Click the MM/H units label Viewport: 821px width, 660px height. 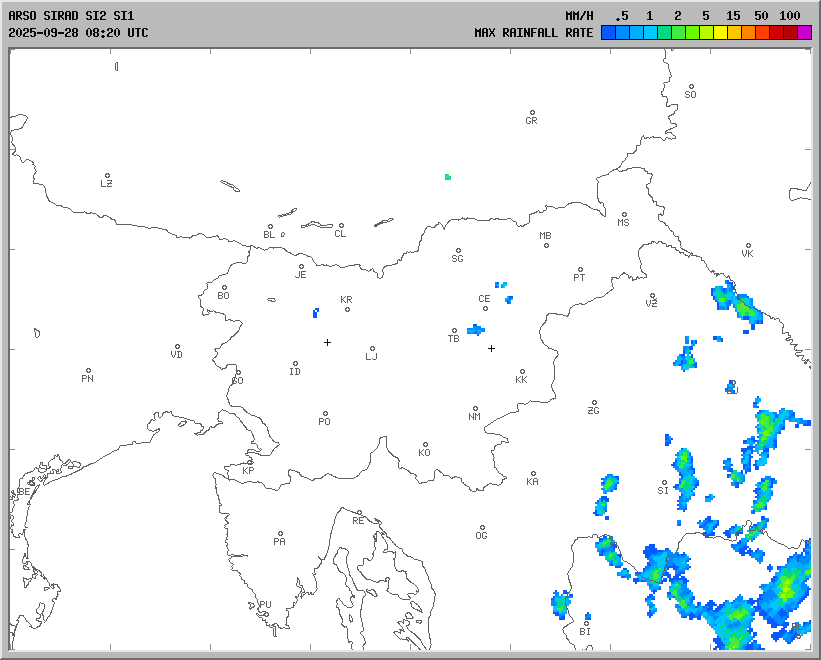(579, 16)
